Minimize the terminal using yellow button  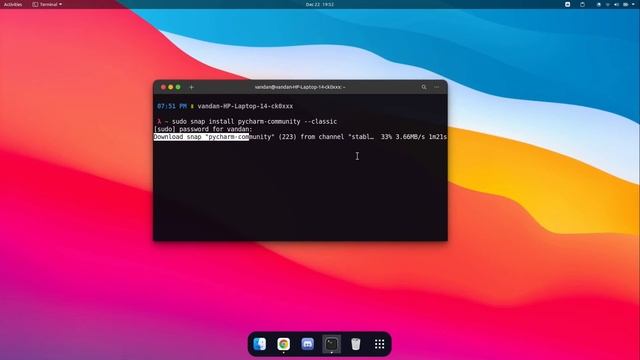pyautogui.click(x=171, y=87)
